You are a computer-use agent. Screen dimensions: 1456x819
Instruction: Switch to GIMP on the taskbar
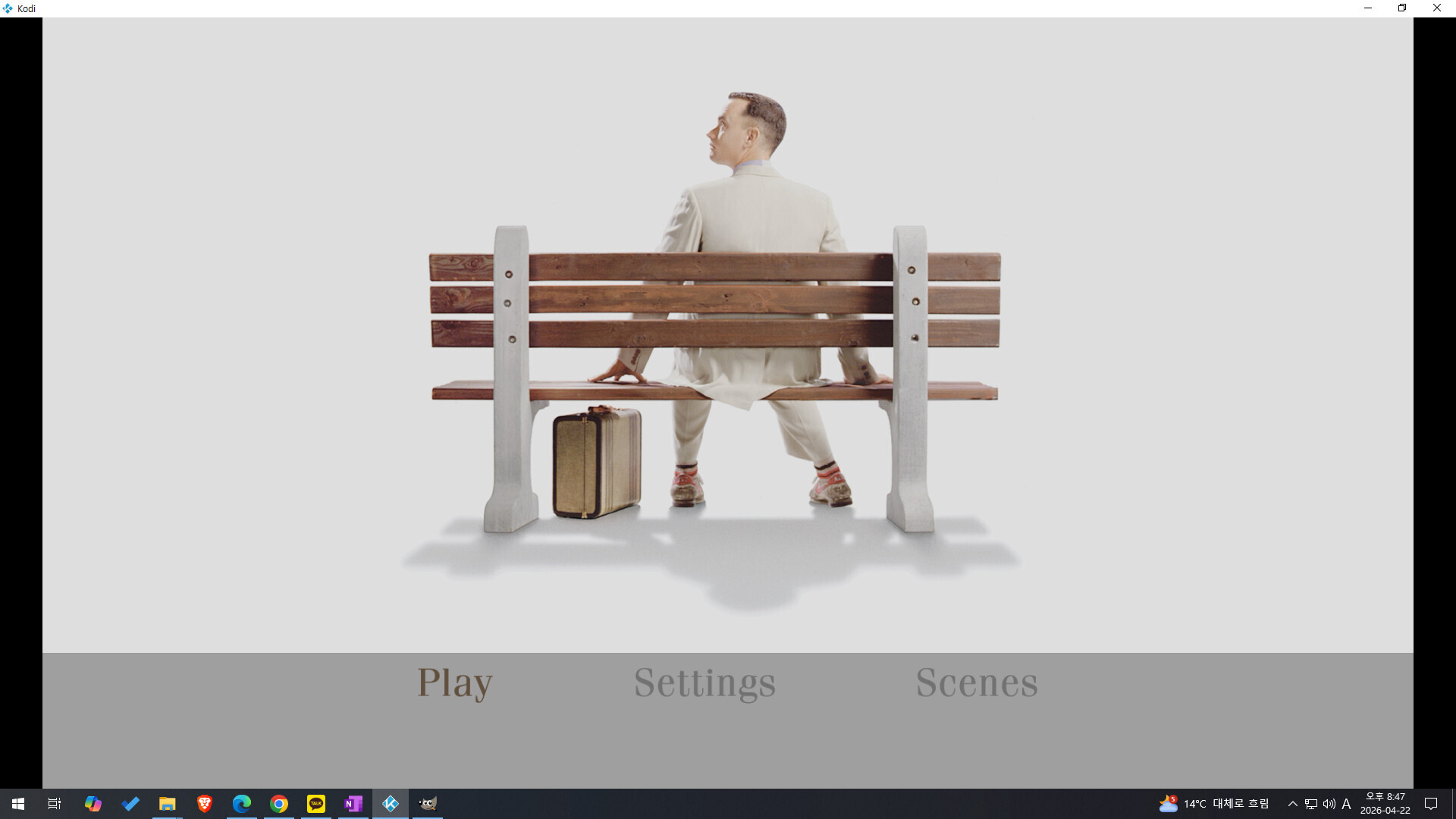[428, 804]
